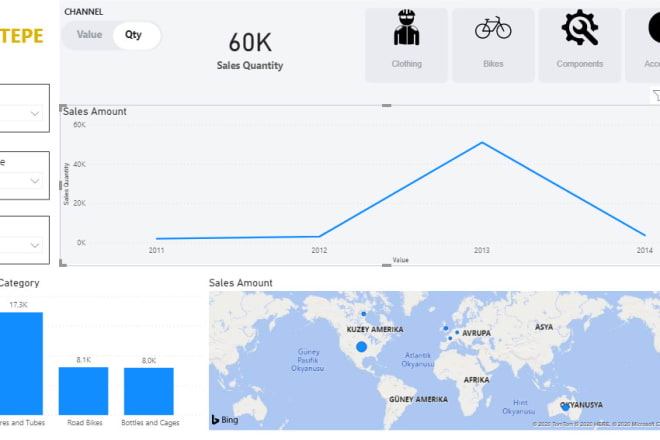Click the Components button label
The width and height of the screenshot is (660, 440).
pos(580,64)
